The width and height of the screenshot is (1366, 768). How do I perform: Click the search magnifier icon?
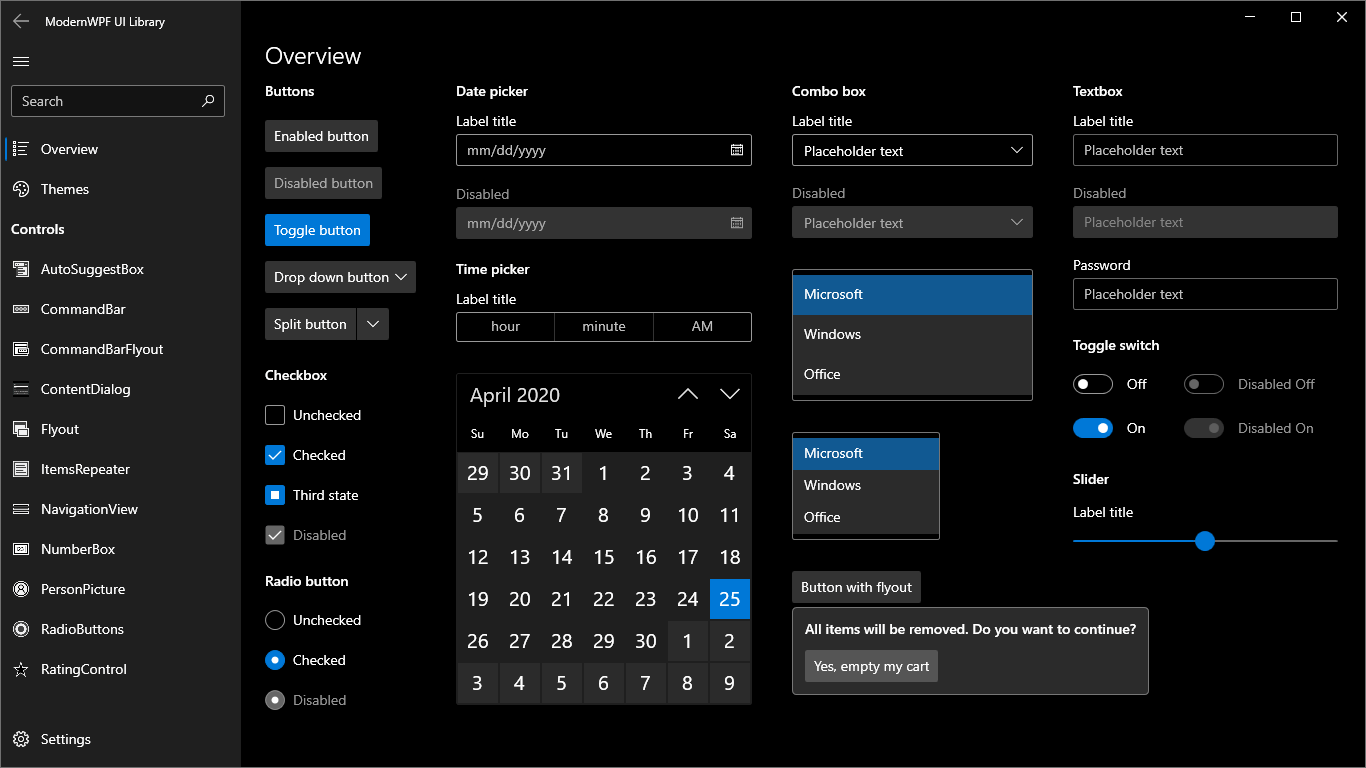pos(208,101)
